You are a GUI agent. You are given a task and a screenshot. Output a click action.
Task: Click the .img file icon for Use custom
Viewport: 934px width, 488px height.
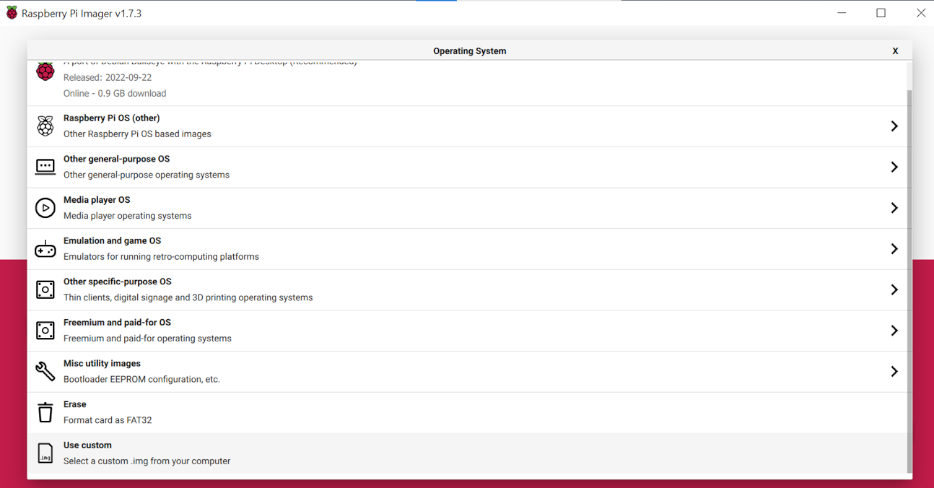pyautogui.click(x=45, y=453)
